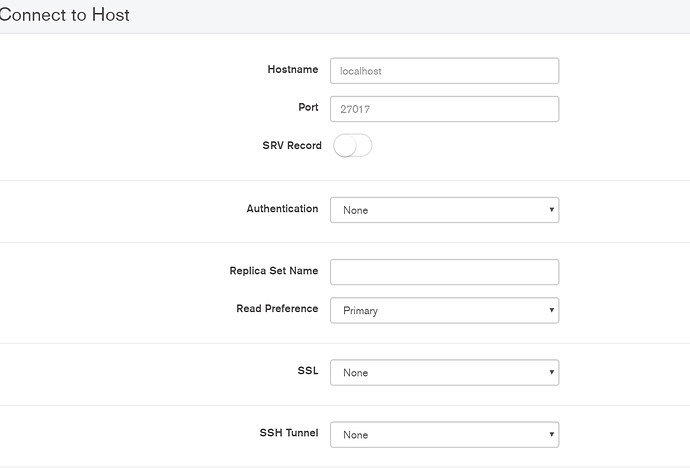Click the "Port" field label
This screenshot has width=690, height=468.
(306, 107)
